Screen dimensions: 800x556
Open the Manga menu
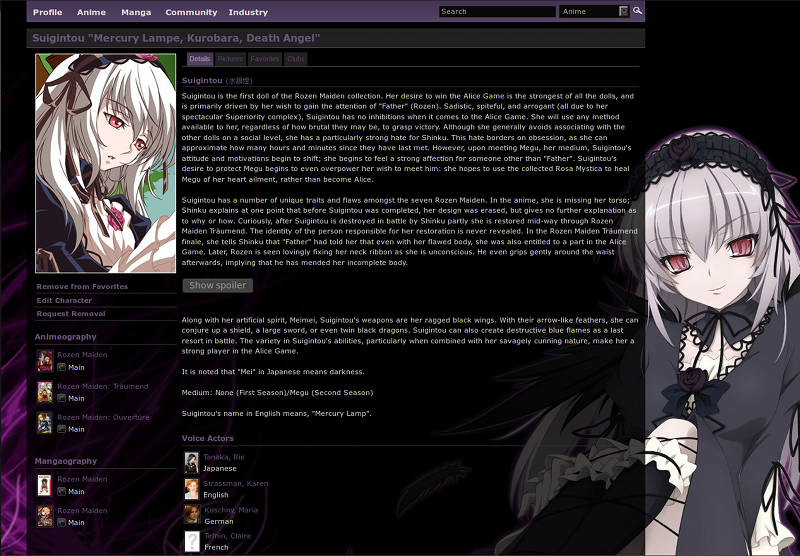(136, 12)
